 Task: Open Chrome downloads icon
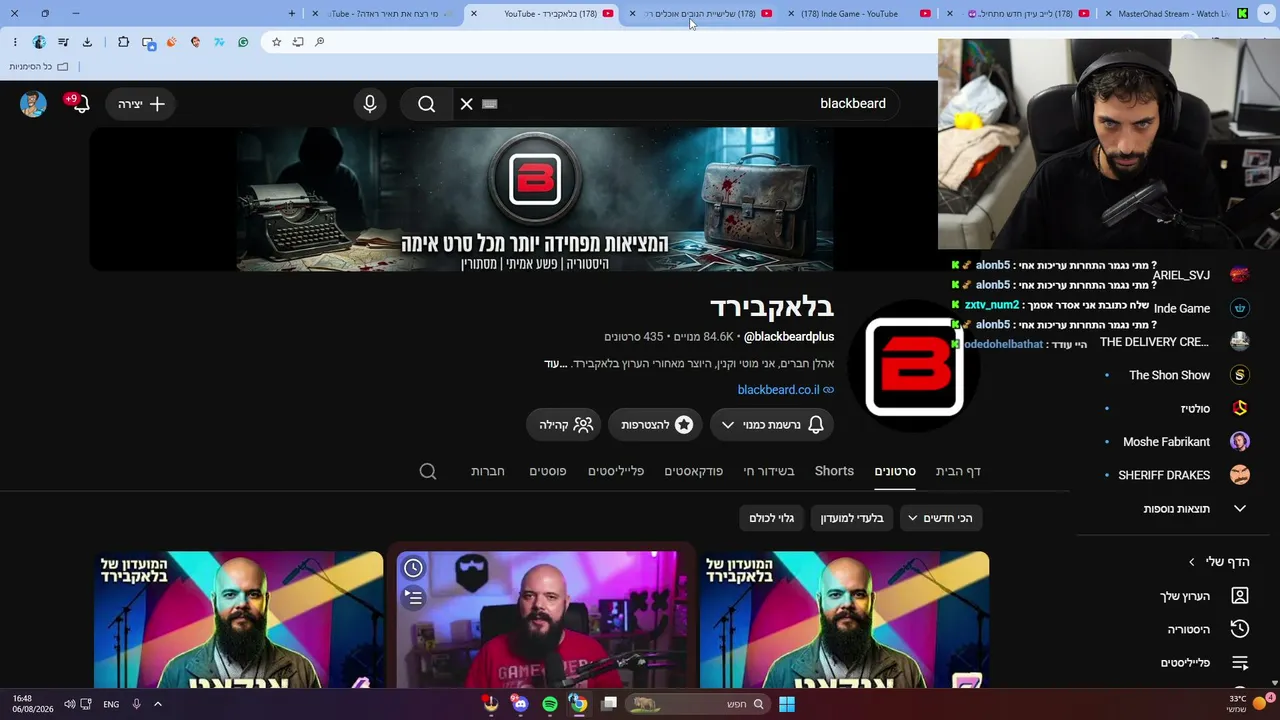point(87,42)
